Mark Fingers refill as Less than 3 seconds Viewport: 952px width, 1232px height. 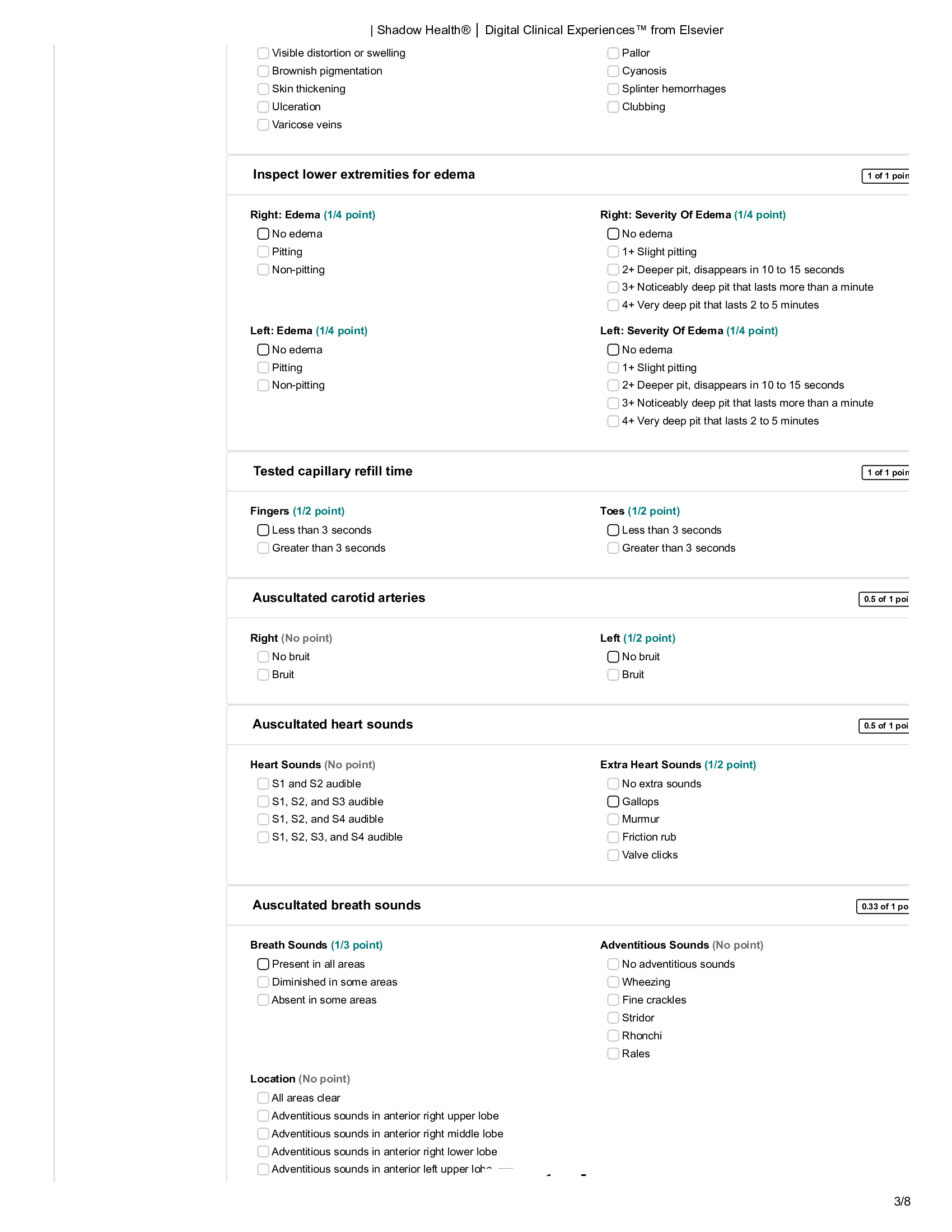click(x=263, y=530)
